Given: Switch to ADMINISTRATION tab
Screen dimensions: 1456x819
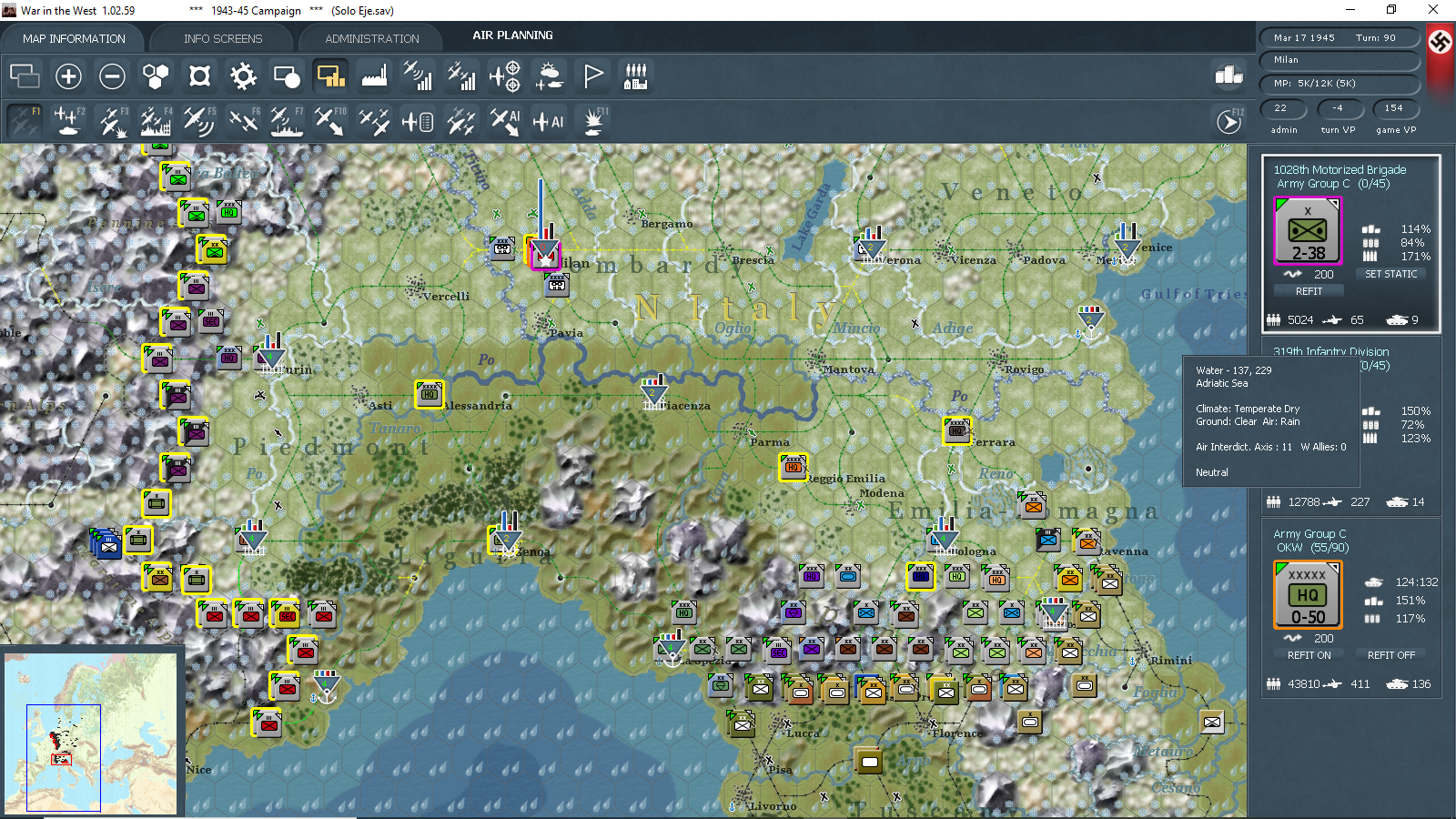Looking at the screenshot, I should coord(372,38).
